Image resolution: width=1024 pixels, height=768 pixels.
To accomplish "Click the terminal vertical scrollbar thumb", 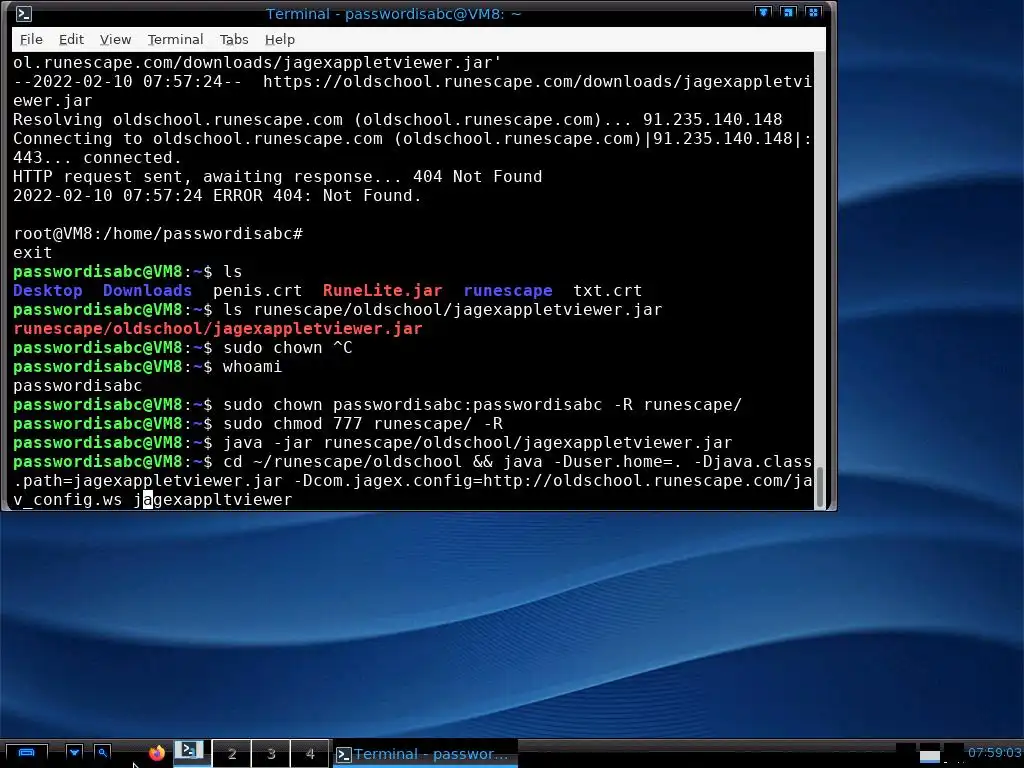I will [820, 487].
